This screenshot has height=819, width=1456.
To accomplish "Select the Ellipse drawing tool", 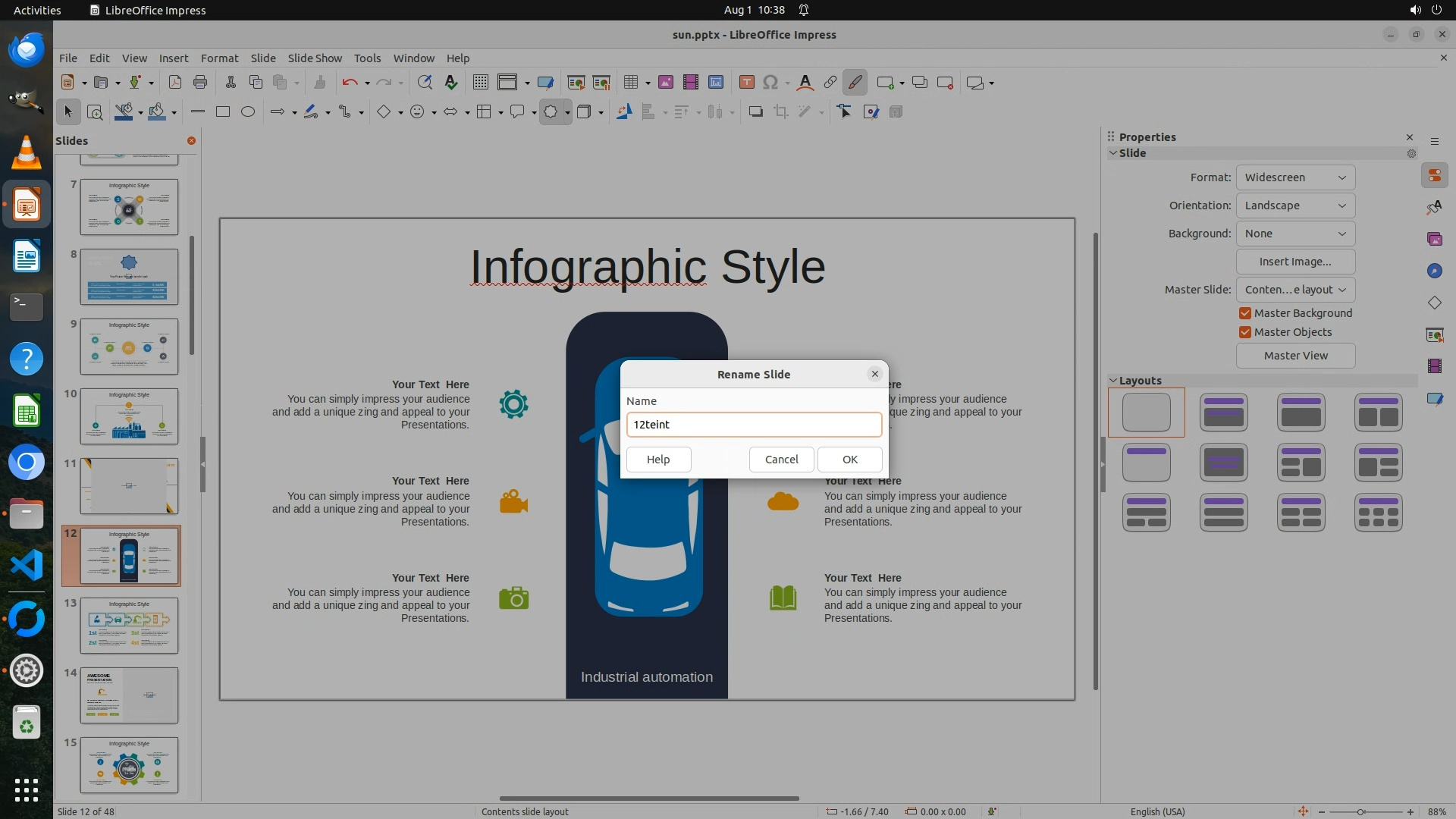I will click(x=247, y=111).
